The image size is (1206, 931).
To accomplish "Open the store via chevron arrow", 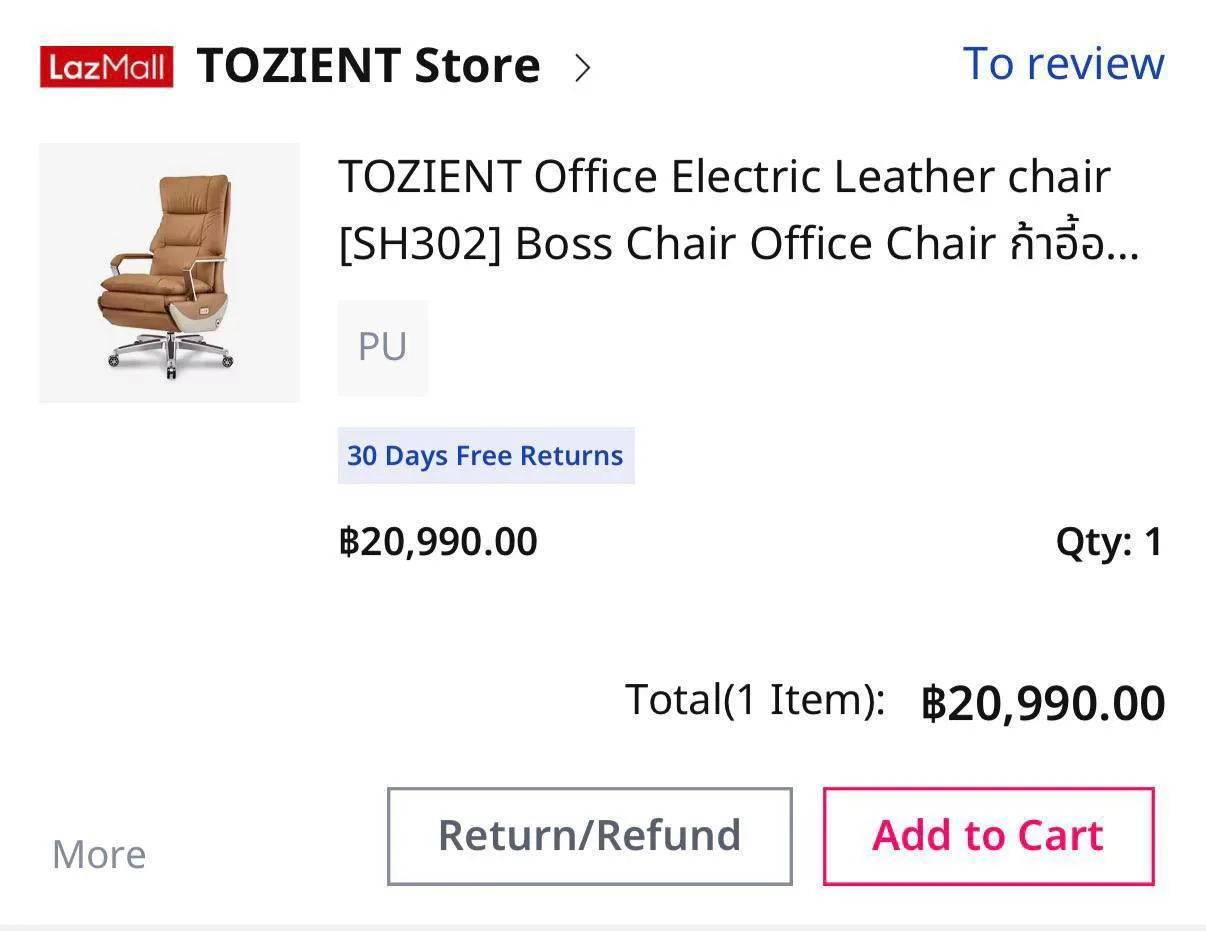I will tap(583, 67).
